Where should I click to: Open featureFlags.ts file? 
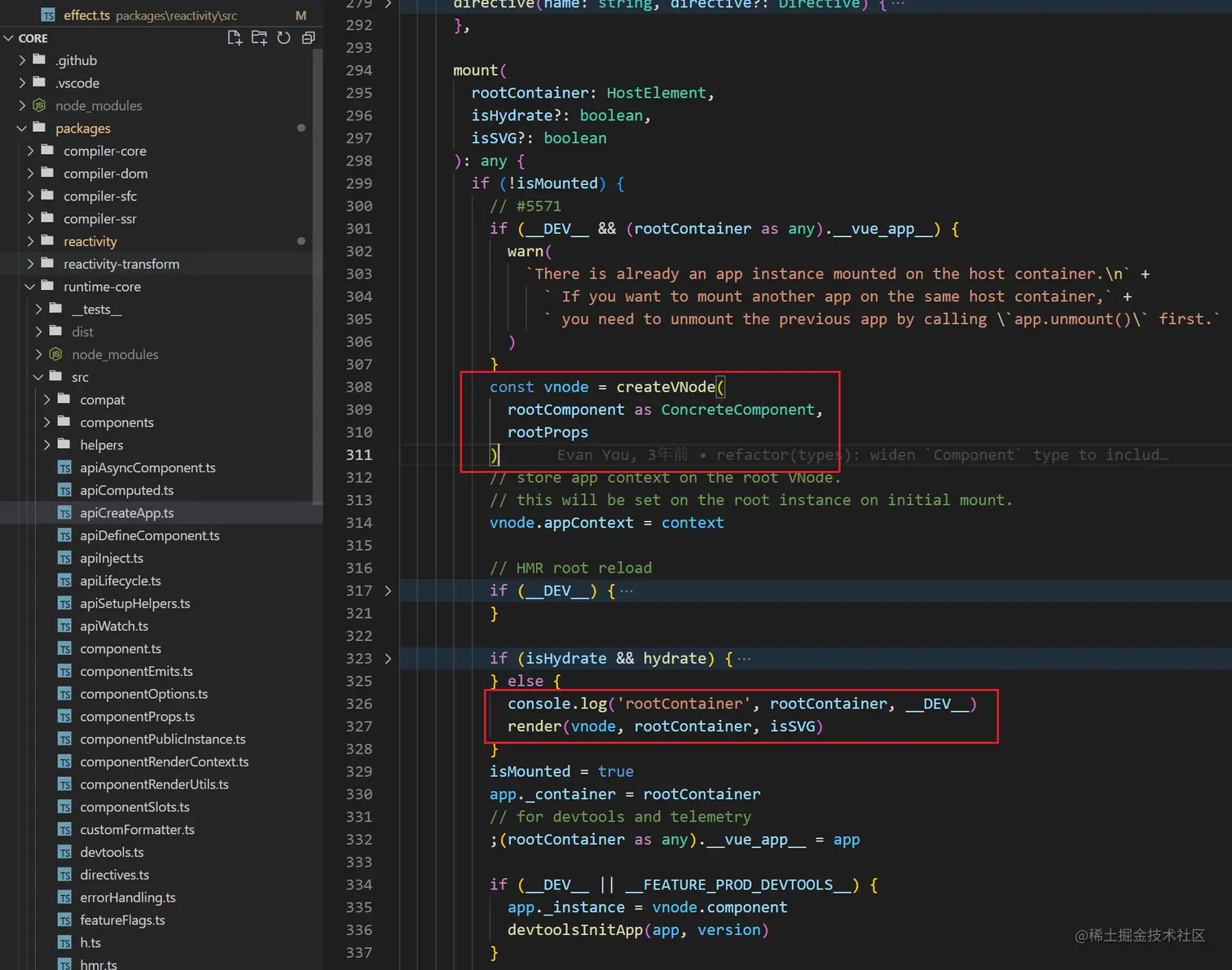coord(161,920)
